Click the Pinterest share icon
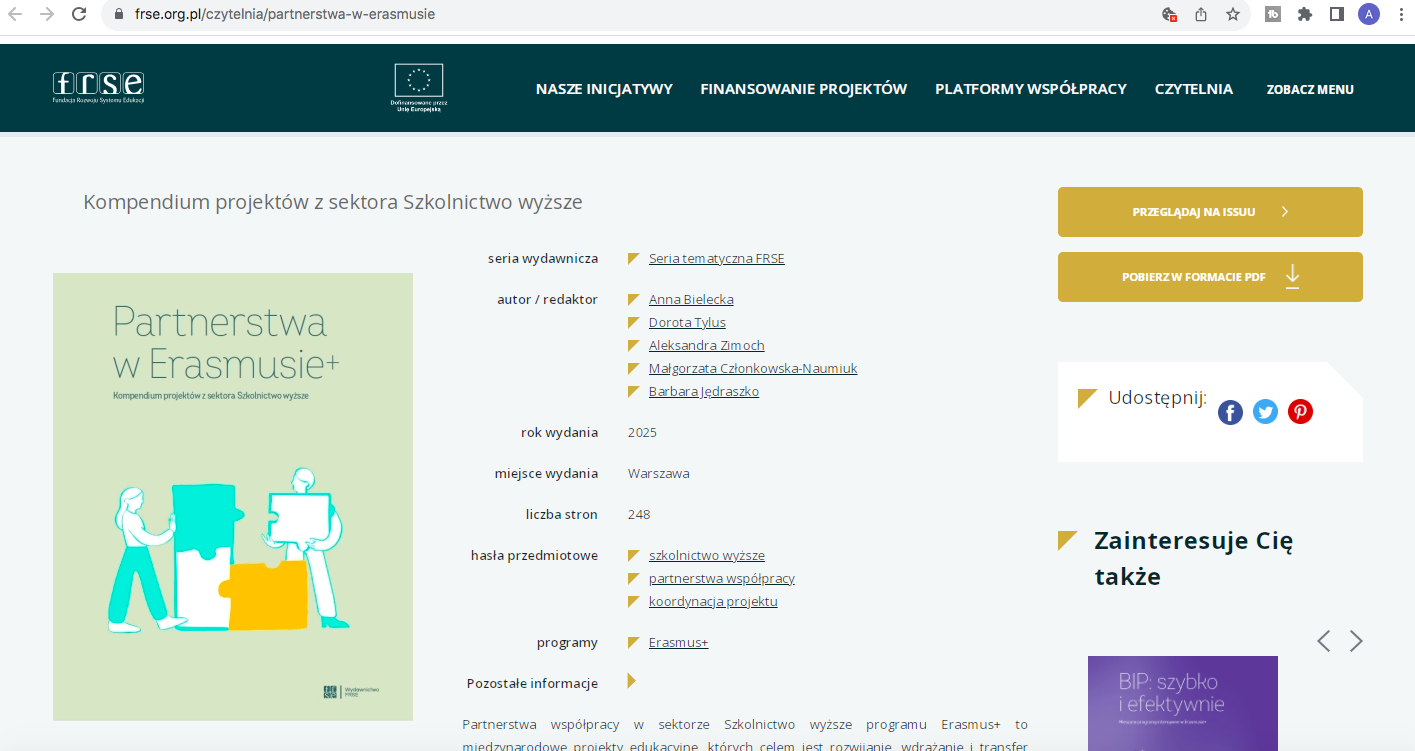Image resolution: width=1415 pixels, height=751 pixels. coord(1300,412)
